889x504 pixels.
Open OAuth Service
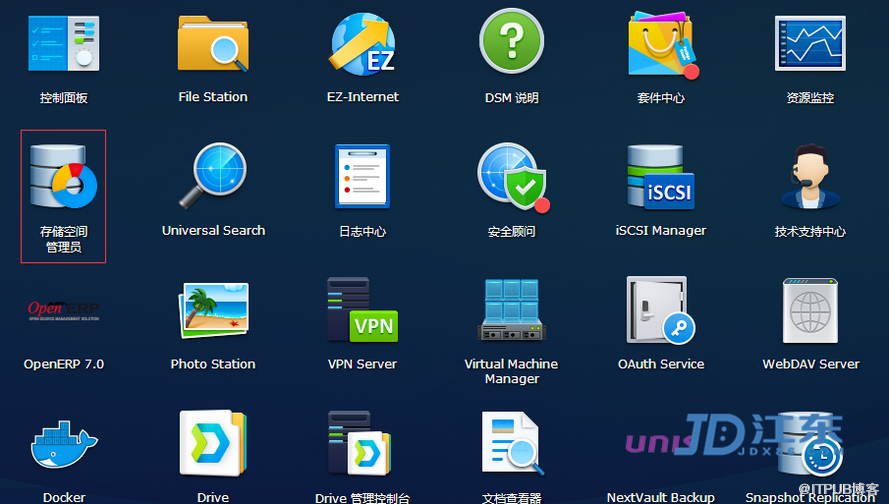click(661, 310)
